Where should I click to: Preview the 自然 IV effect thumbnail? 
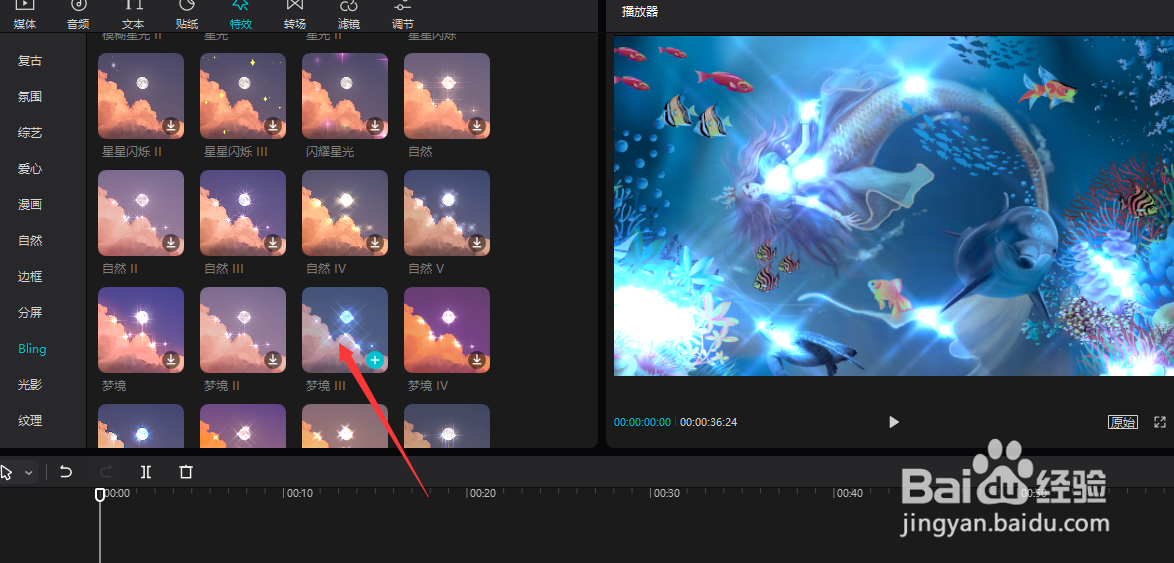coord(344,213)
